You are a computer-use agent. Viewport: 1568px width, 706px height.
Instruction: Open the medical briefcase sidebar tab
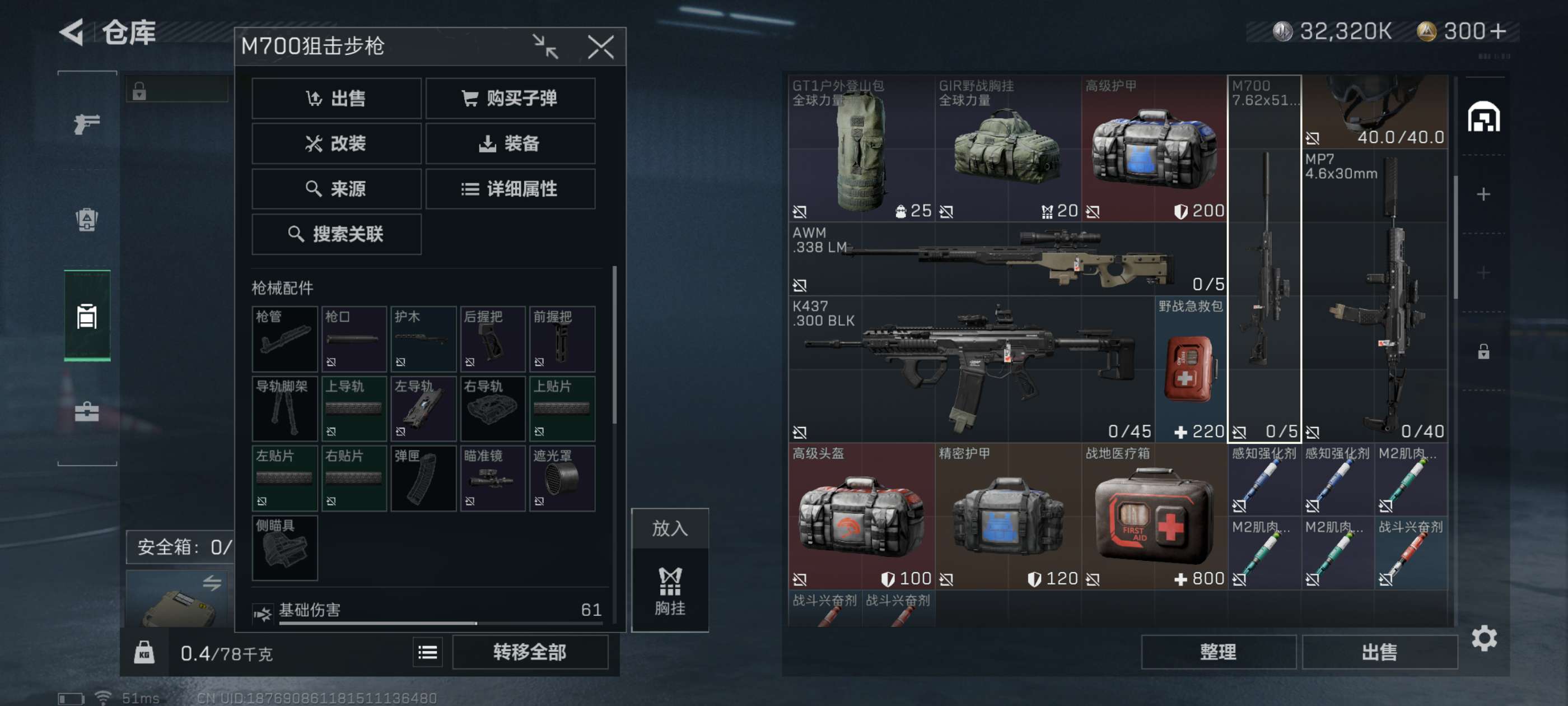point(86,412)
